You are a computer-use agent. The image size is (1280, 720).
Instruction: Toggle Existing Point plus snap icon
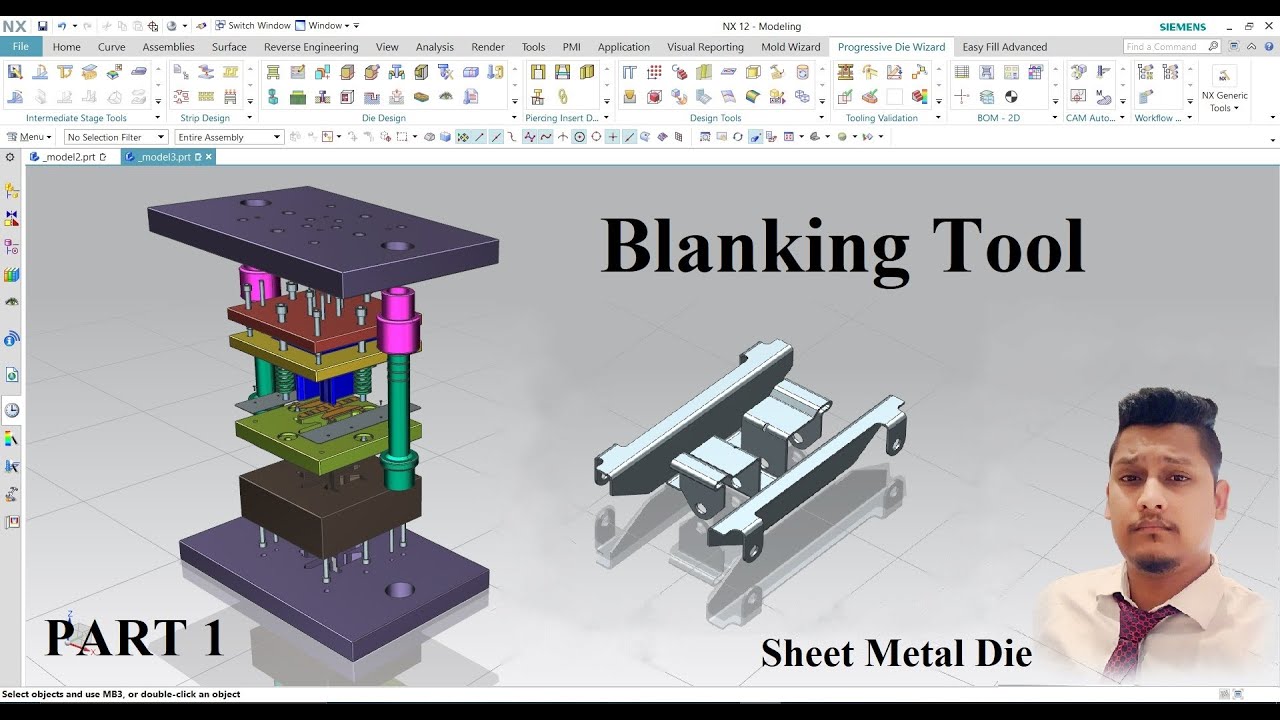click(613, 137)
